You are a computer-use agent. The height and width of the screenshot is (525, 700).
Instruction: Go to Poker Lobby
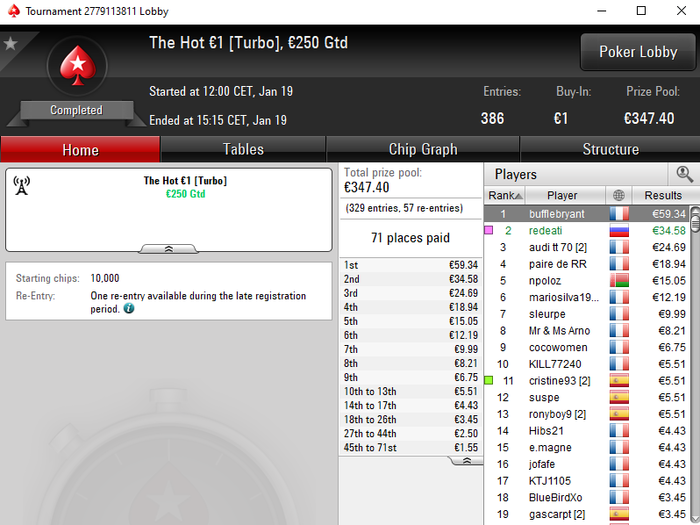(638, 52)
